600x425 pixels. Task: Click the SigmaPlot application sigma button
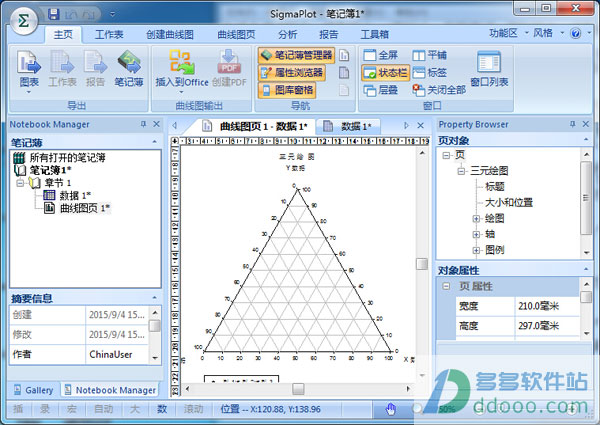click(23, 21)
